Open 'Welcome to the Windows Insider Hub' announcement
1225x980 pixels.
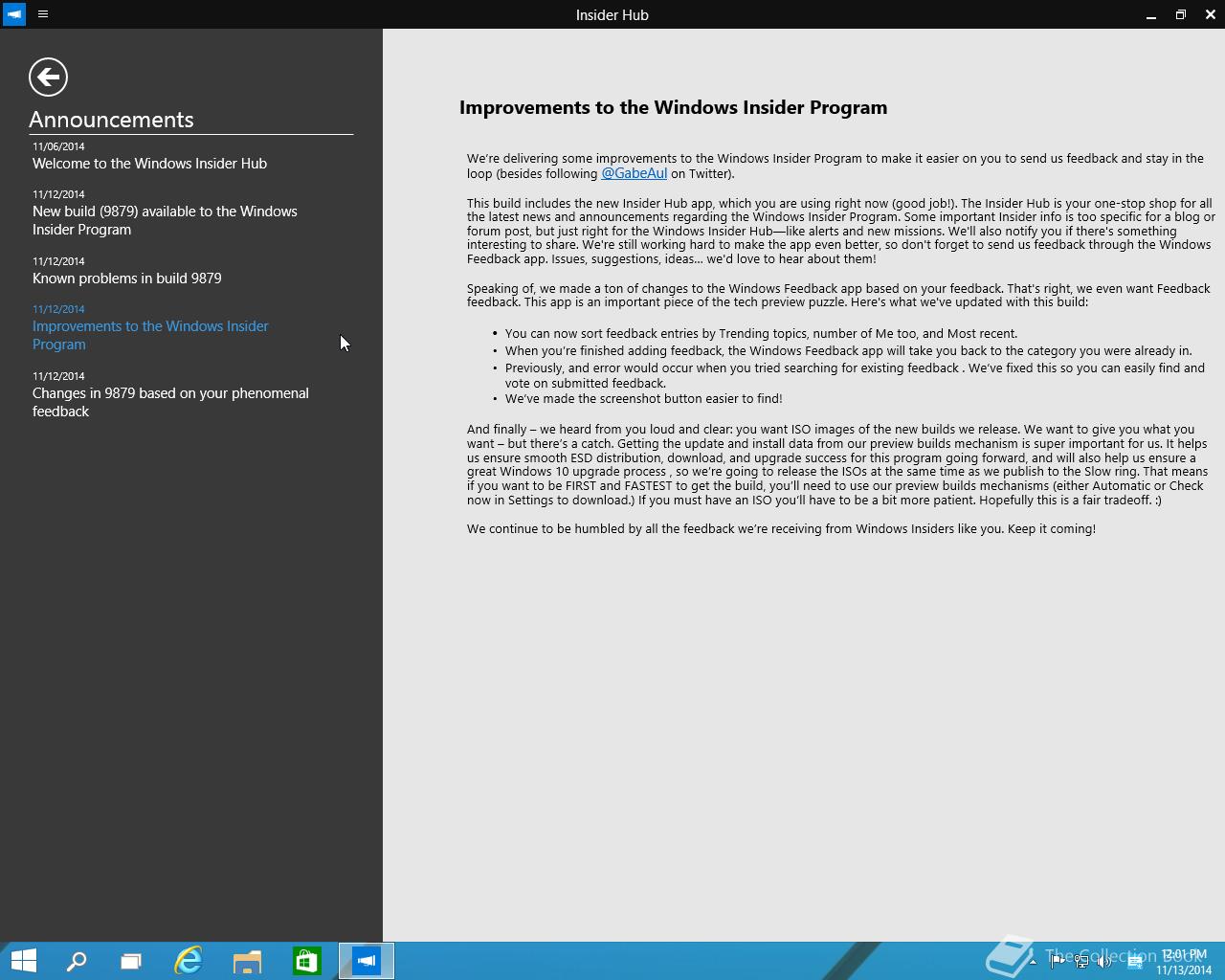click(x=150, y=164)
